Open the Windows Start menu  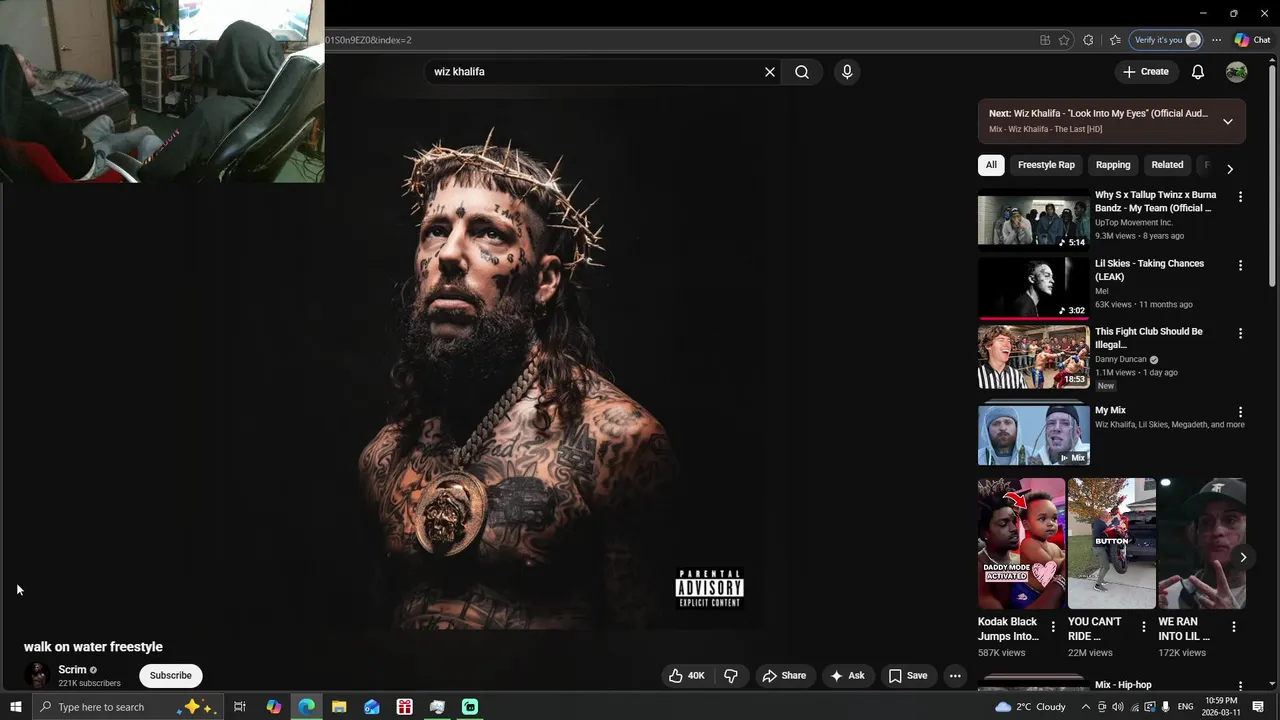click(15, 707)
